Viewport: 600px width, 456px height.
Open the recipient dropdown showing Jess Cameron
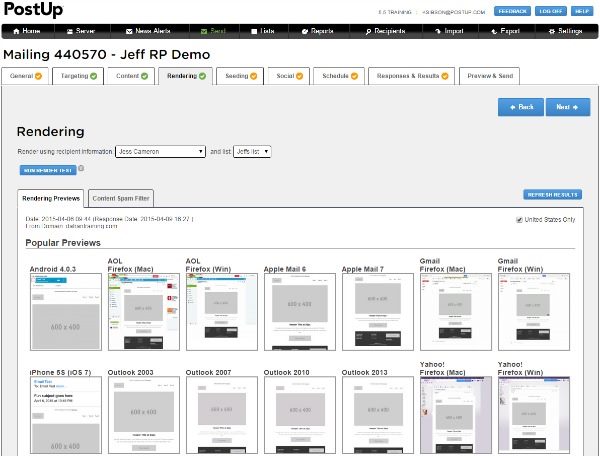(160, 151)
